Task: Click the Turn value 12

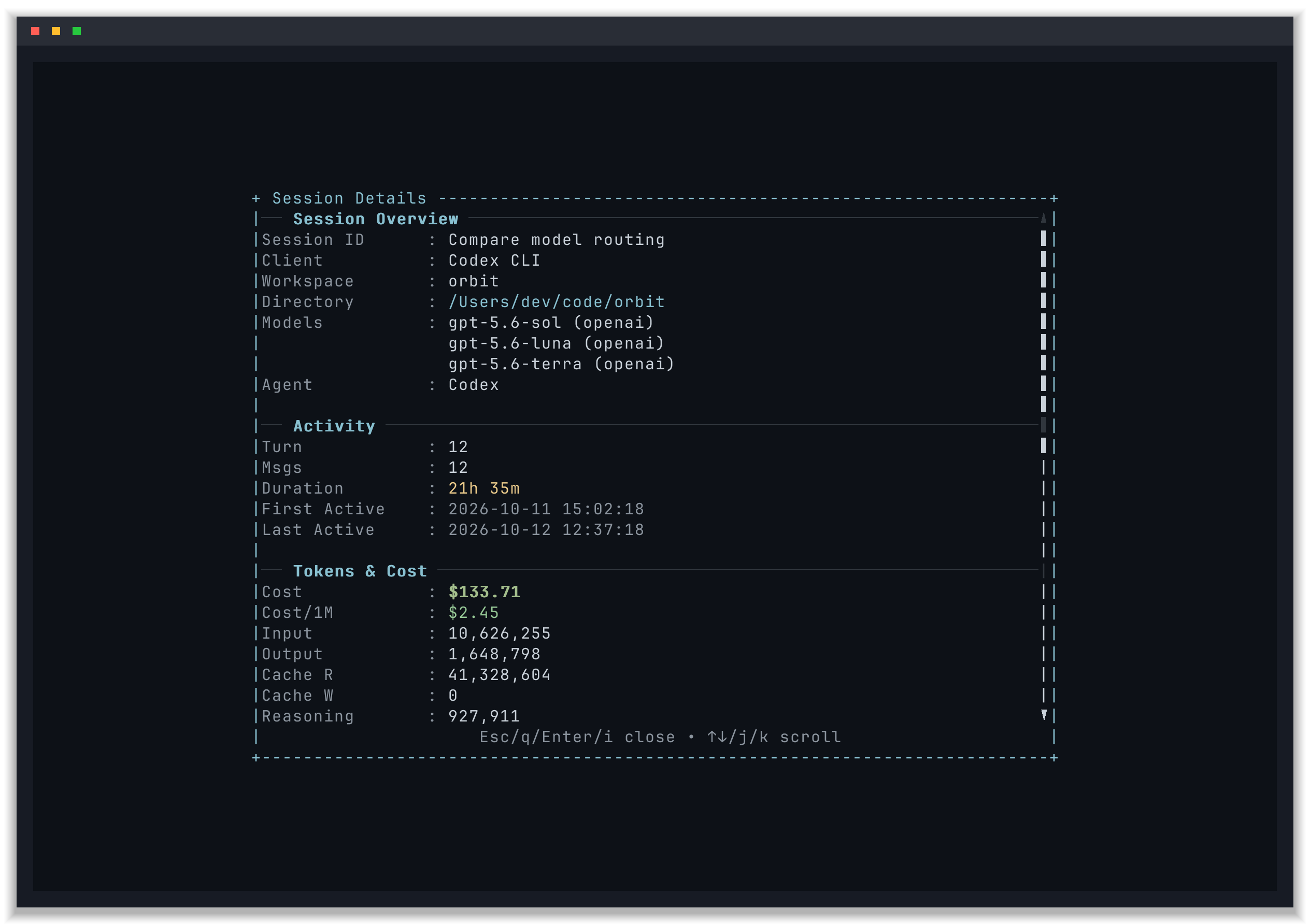Action: 458,446
